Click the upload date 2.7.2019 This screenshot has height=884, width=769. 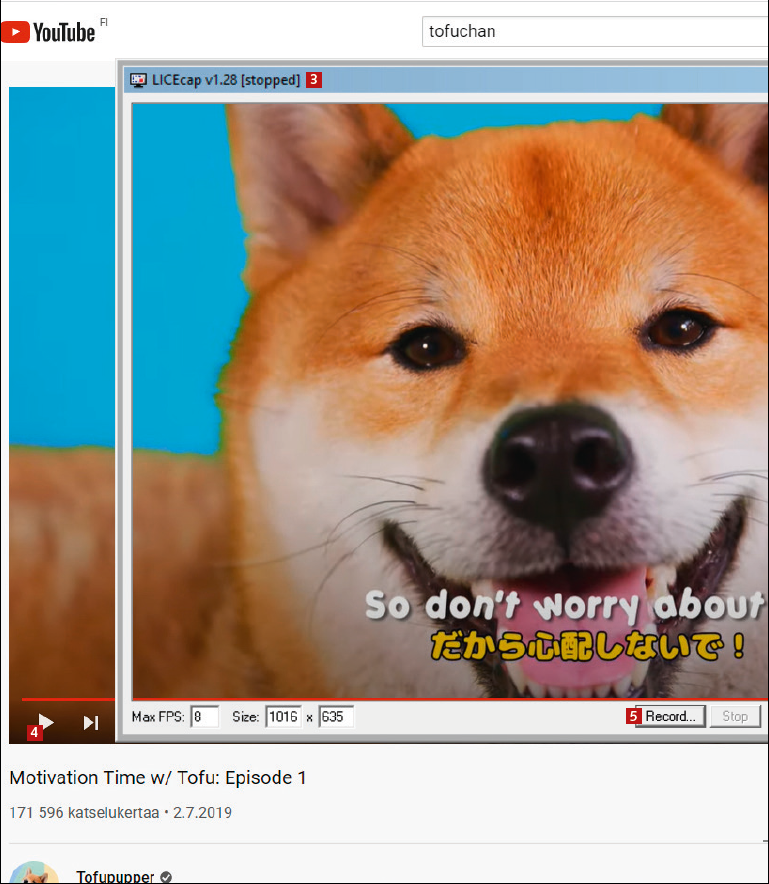point(202,812)
